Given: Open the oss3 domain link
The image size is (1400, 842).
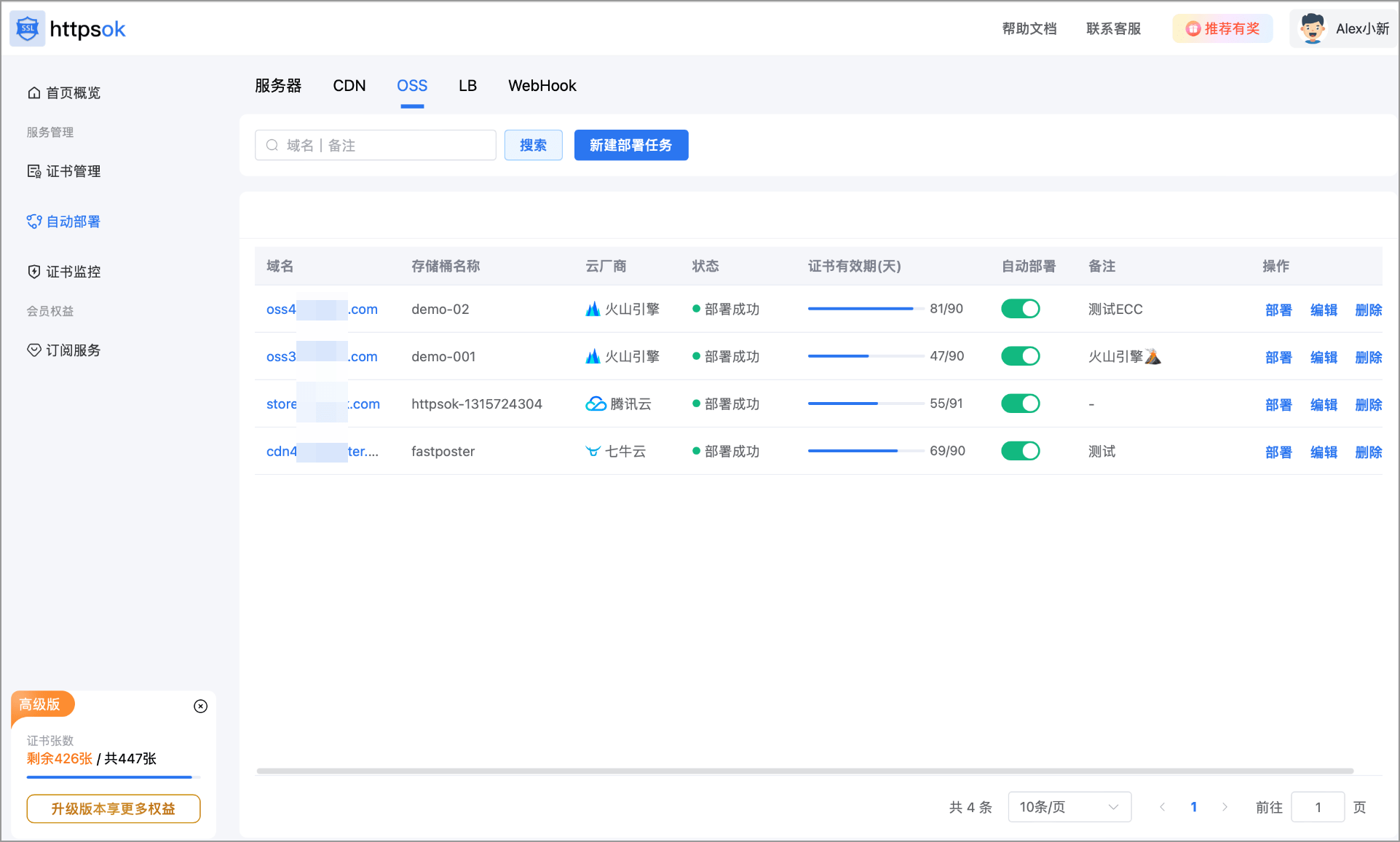Looking at the screenshot, I should pos(322,356).
